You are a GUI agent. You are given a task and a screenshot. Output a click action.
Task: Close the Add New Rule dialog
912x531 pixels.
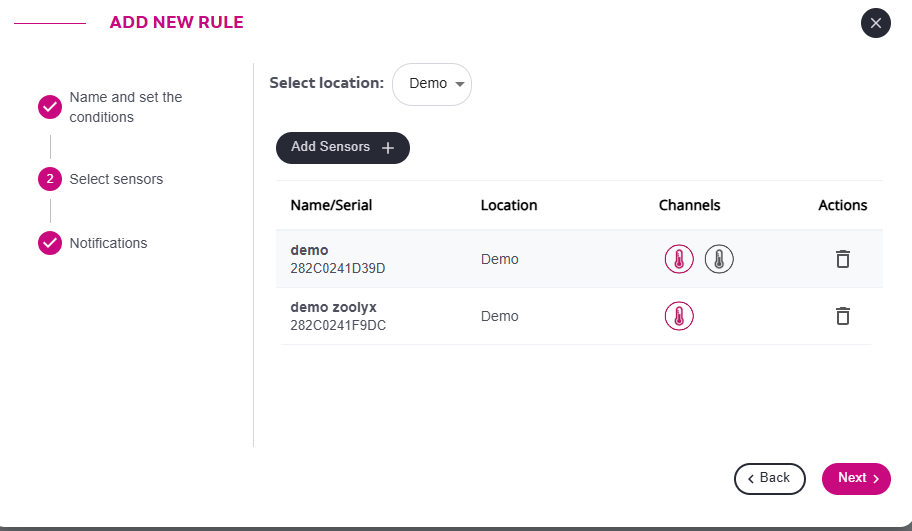[876, 23]
